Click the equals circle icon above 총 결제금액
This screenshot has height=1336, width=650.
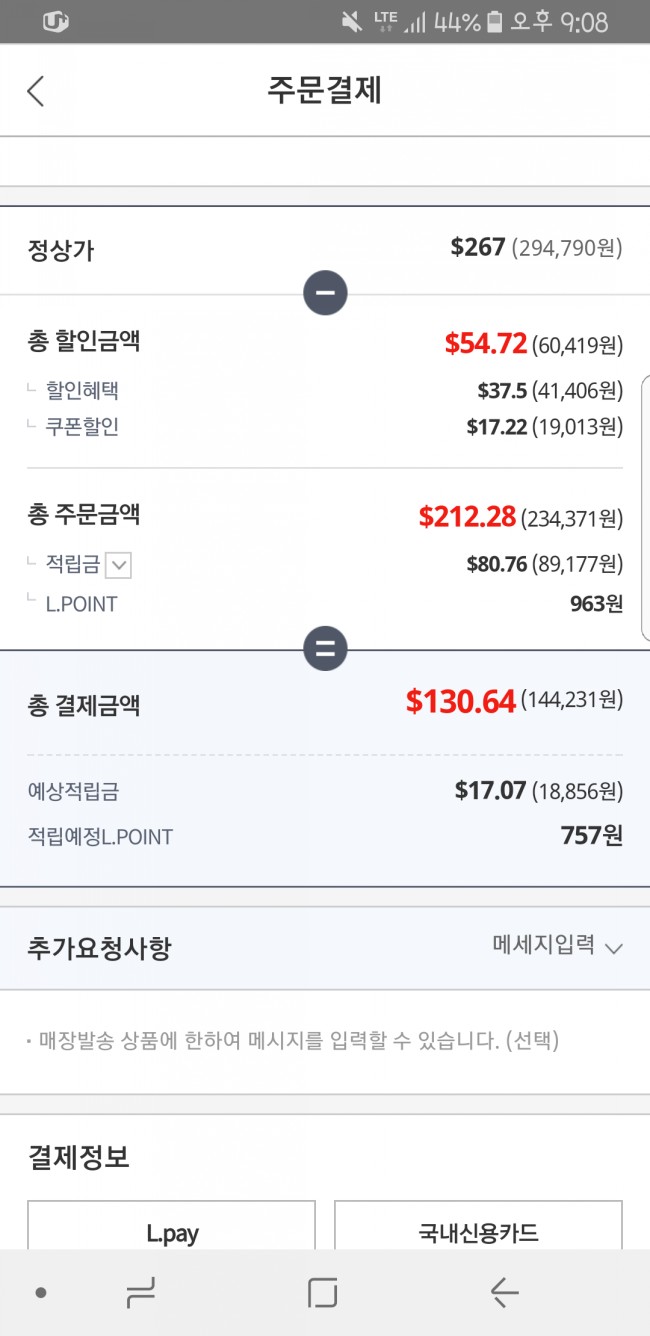tap(325, 649)
